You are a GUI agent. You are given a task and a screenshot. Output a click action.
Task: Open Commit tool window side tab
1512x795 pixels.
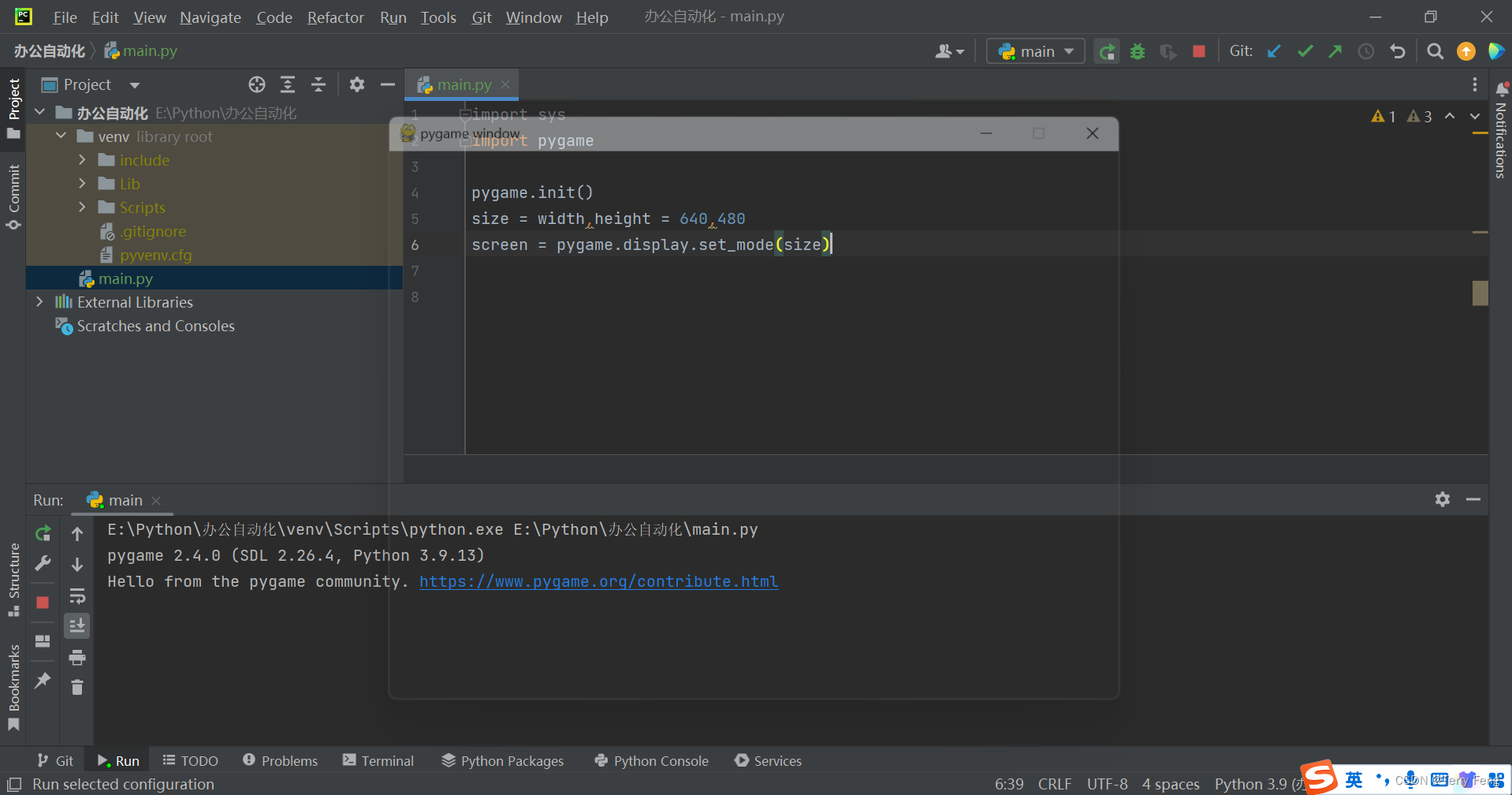[x=13, y=196]
